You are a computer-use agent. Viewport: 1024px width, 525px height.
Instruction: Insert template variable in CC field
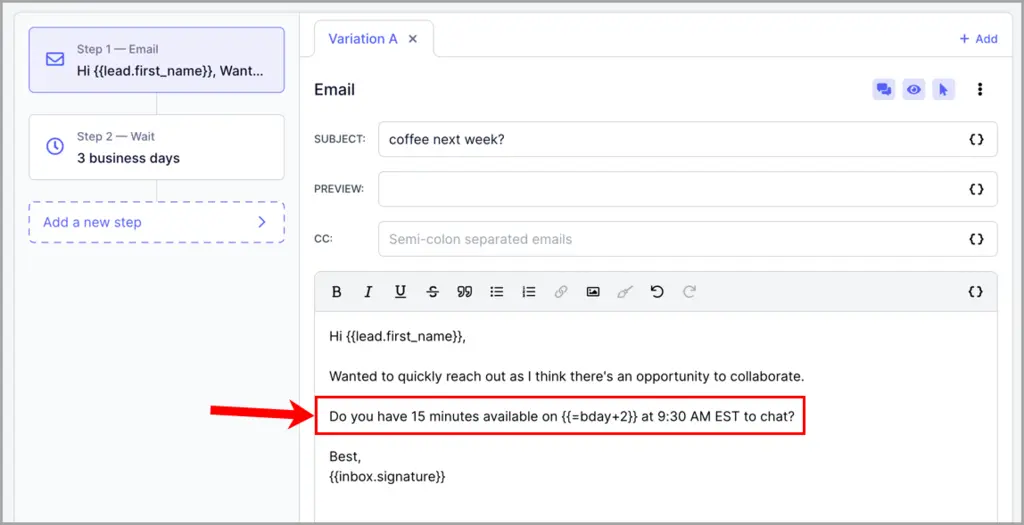point(976,239)
